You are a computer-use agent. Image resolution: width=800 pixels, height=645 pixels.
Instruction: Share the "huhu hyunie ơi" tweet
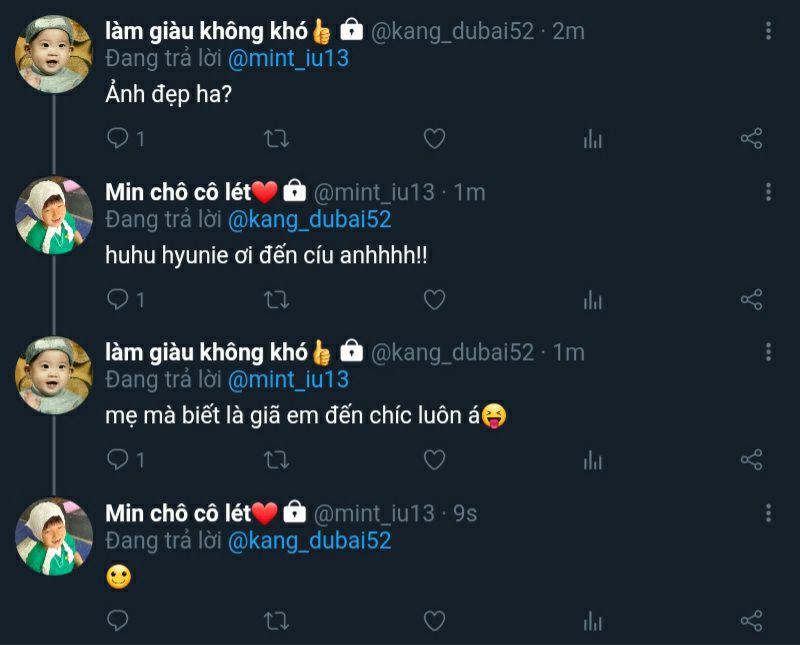752,299
